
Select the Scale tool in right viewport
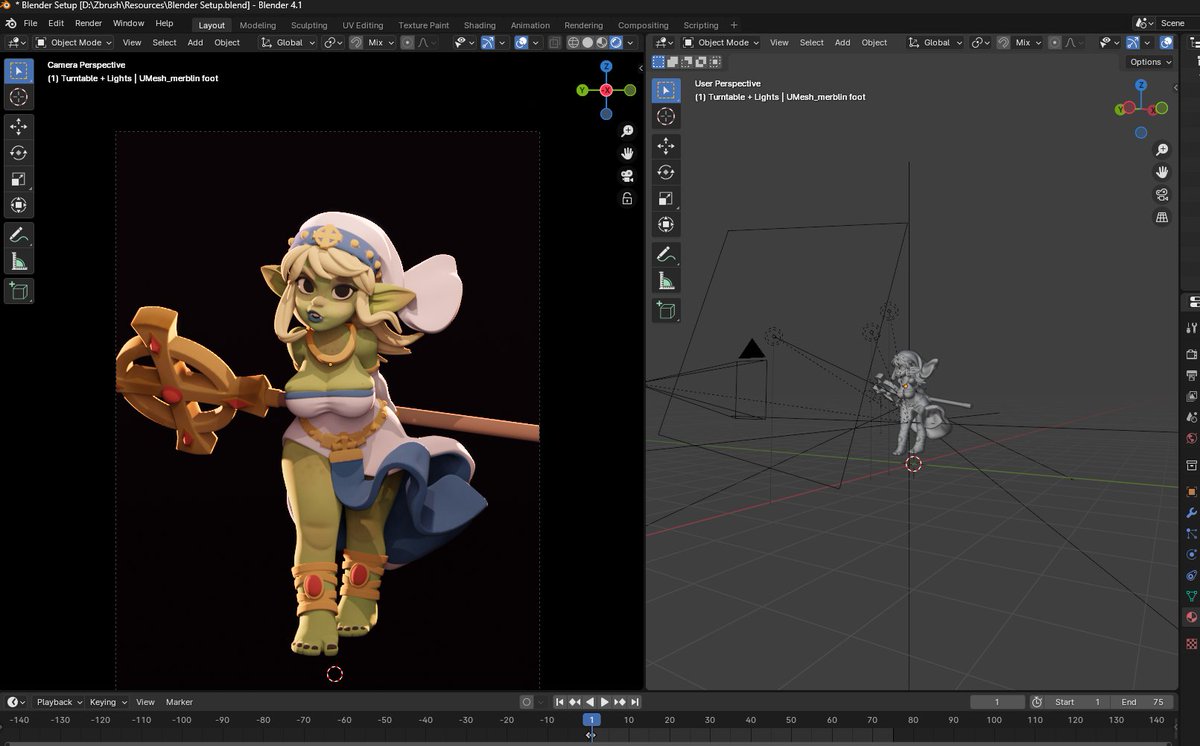pos(666,198)
